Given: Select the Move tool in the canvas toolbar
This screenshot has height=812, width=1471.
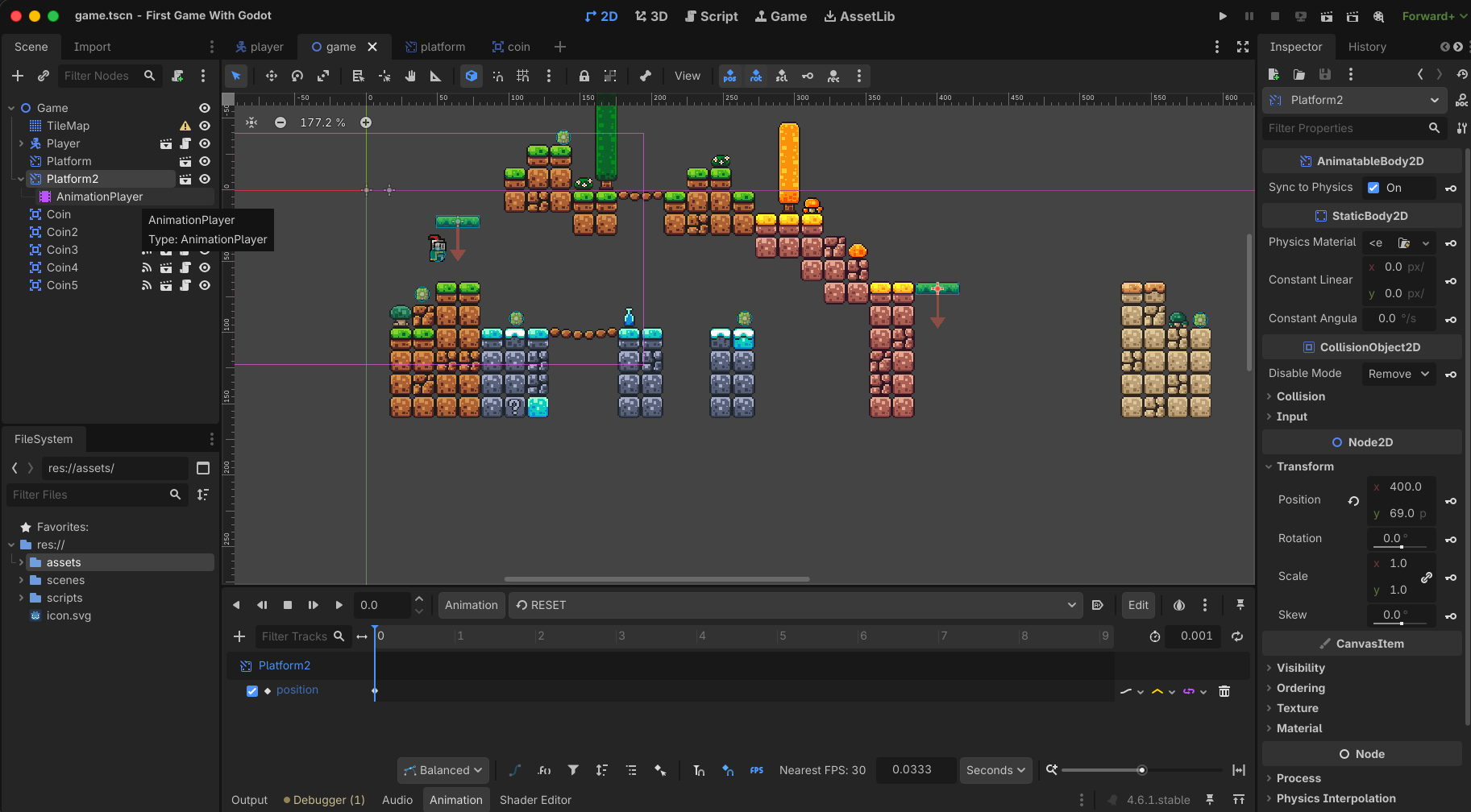Looking at the screenshot, I should click(x=272, y=76).
